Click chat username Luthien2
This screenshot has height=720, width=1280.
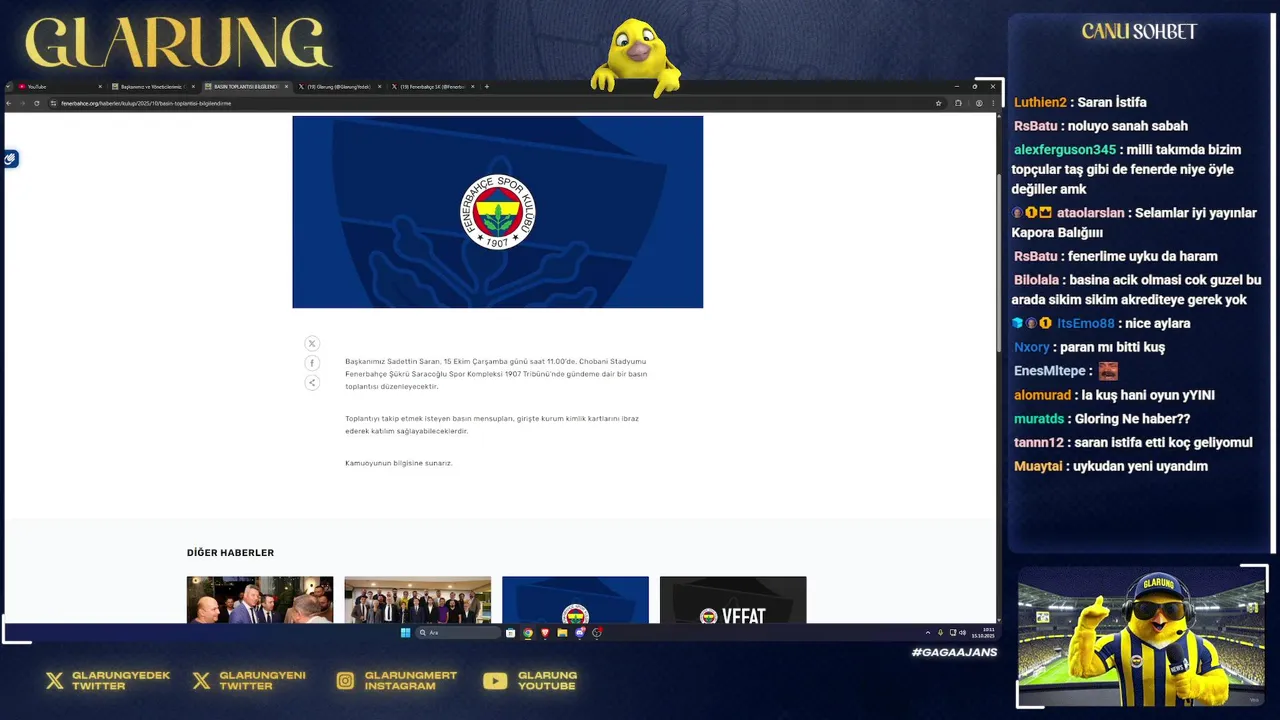pos(1040,102)
